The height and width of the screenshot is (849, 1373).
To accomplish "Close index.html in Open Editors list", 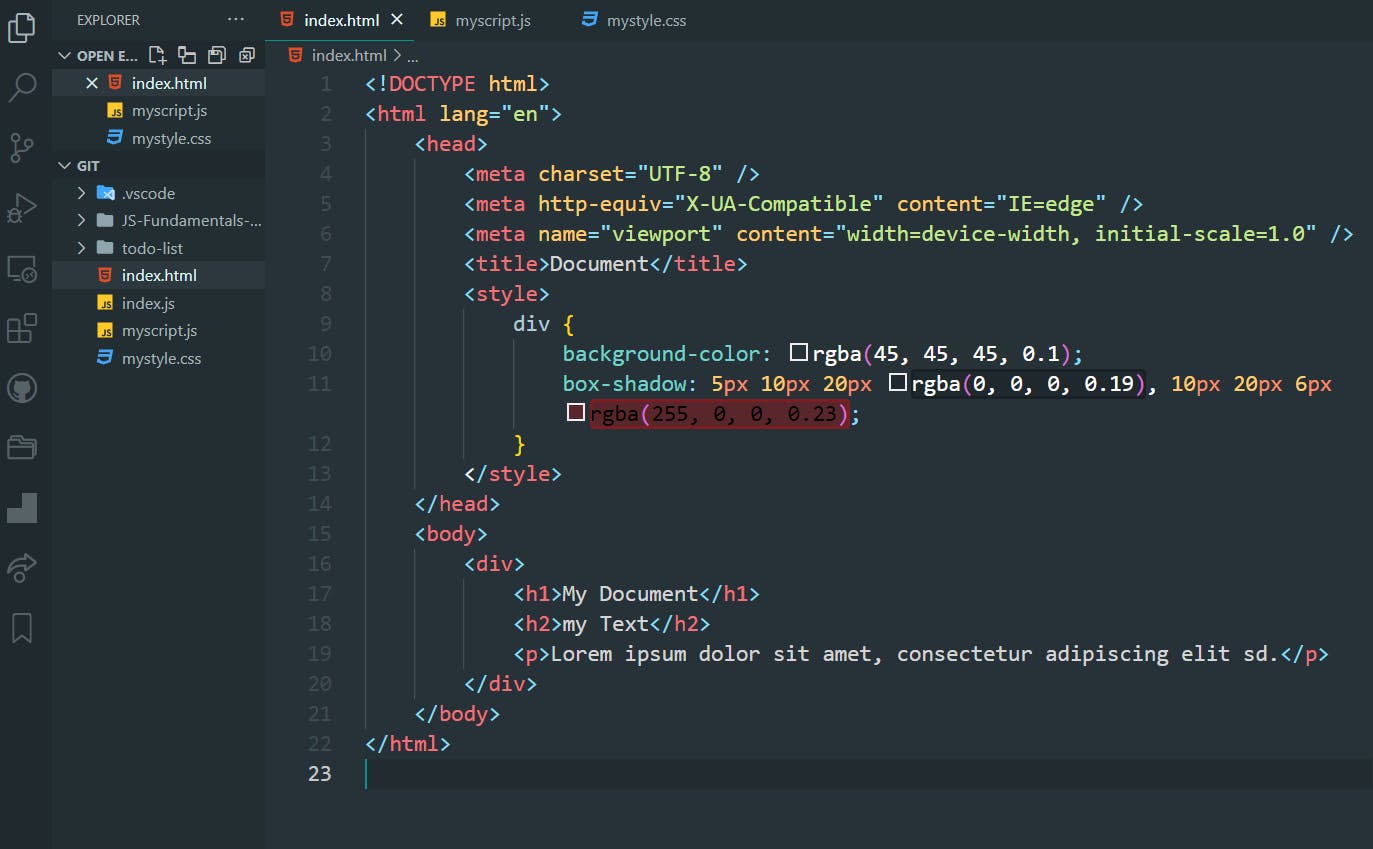I will pos(92,83).
